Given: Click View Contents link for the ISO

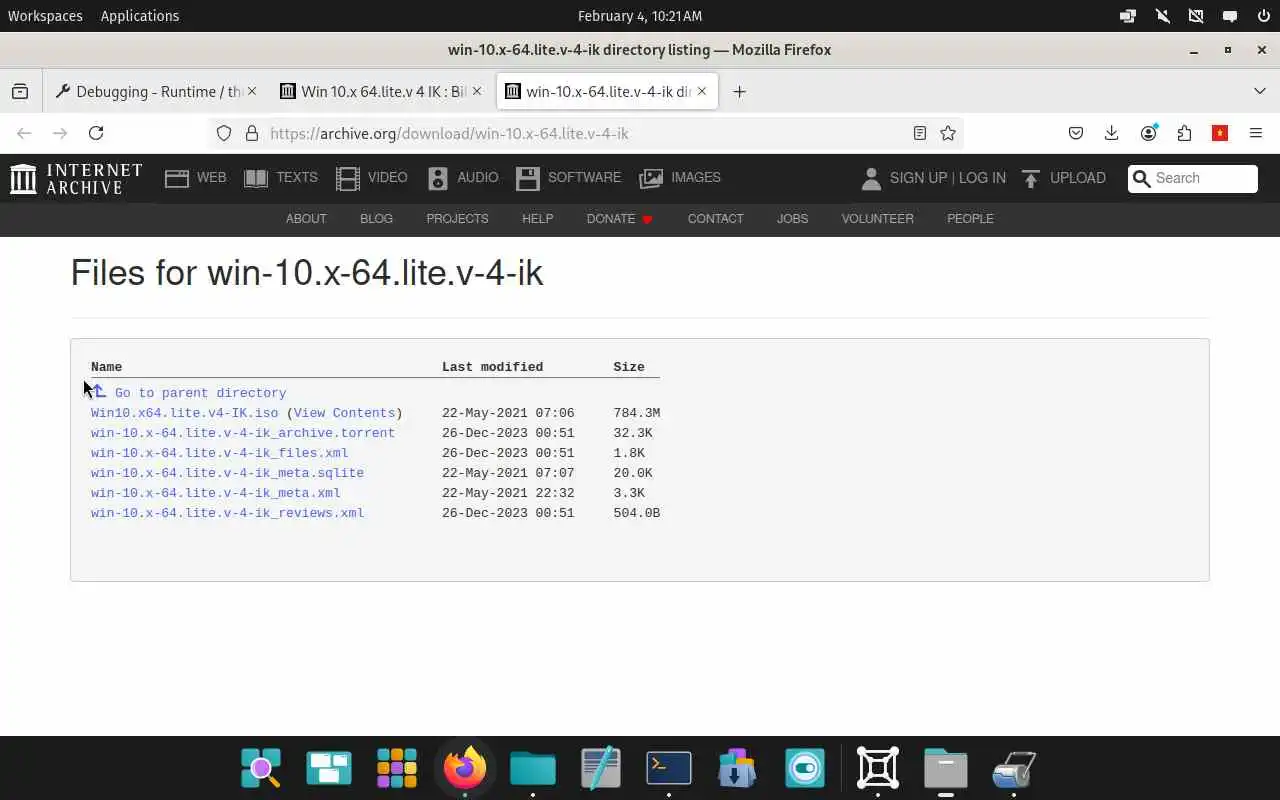Looking at the screenshot, I should [344, 413].
